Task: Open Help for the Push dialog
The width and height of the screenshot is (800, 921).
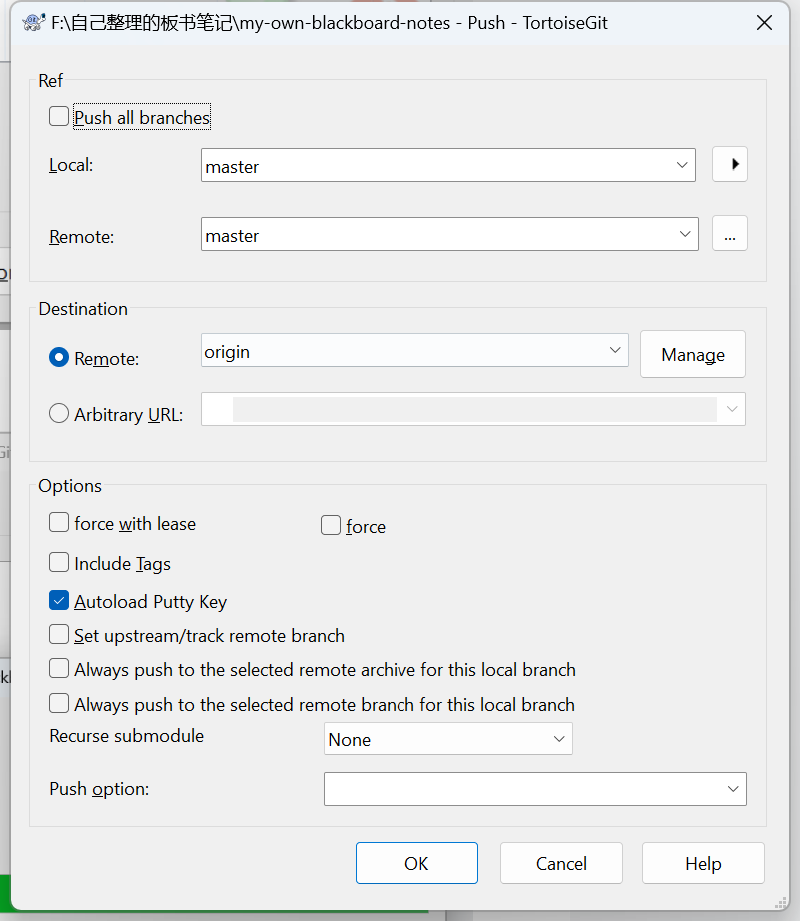Action: [703, 863]
